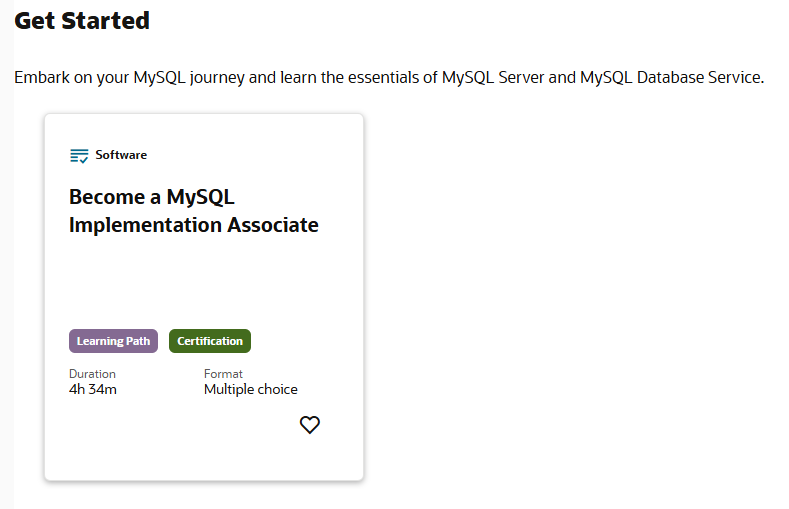Click the word MySQL in the card title
The image size is (789, 509).
pos(200,197)
